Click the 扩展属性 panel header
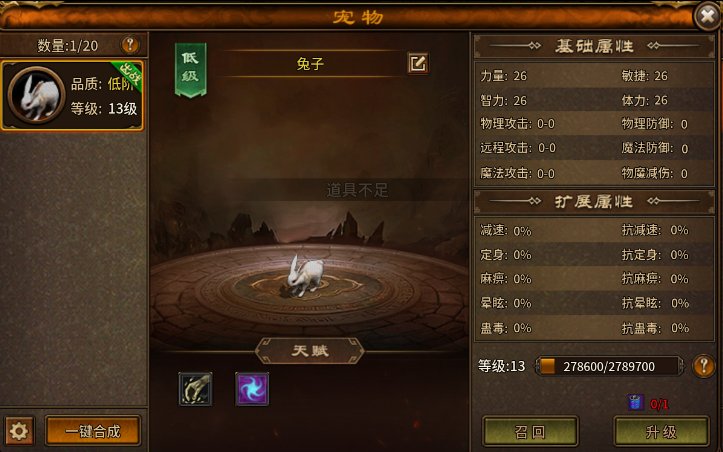The height and width of the screenshot is (452, 723). (594, 201)
